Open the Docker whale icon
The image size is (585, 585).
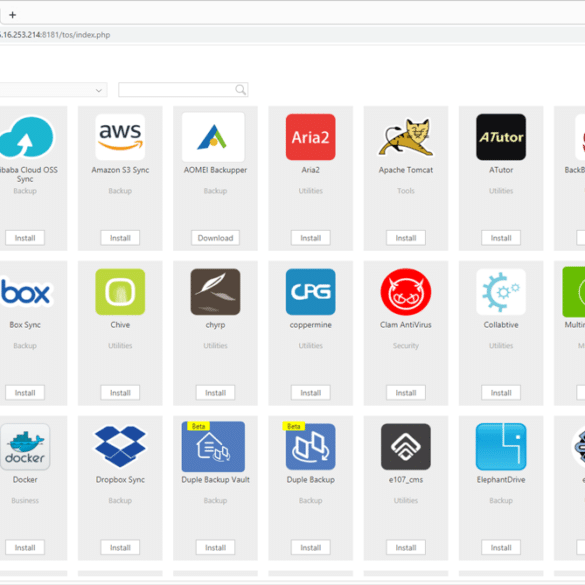pos(25,447)
